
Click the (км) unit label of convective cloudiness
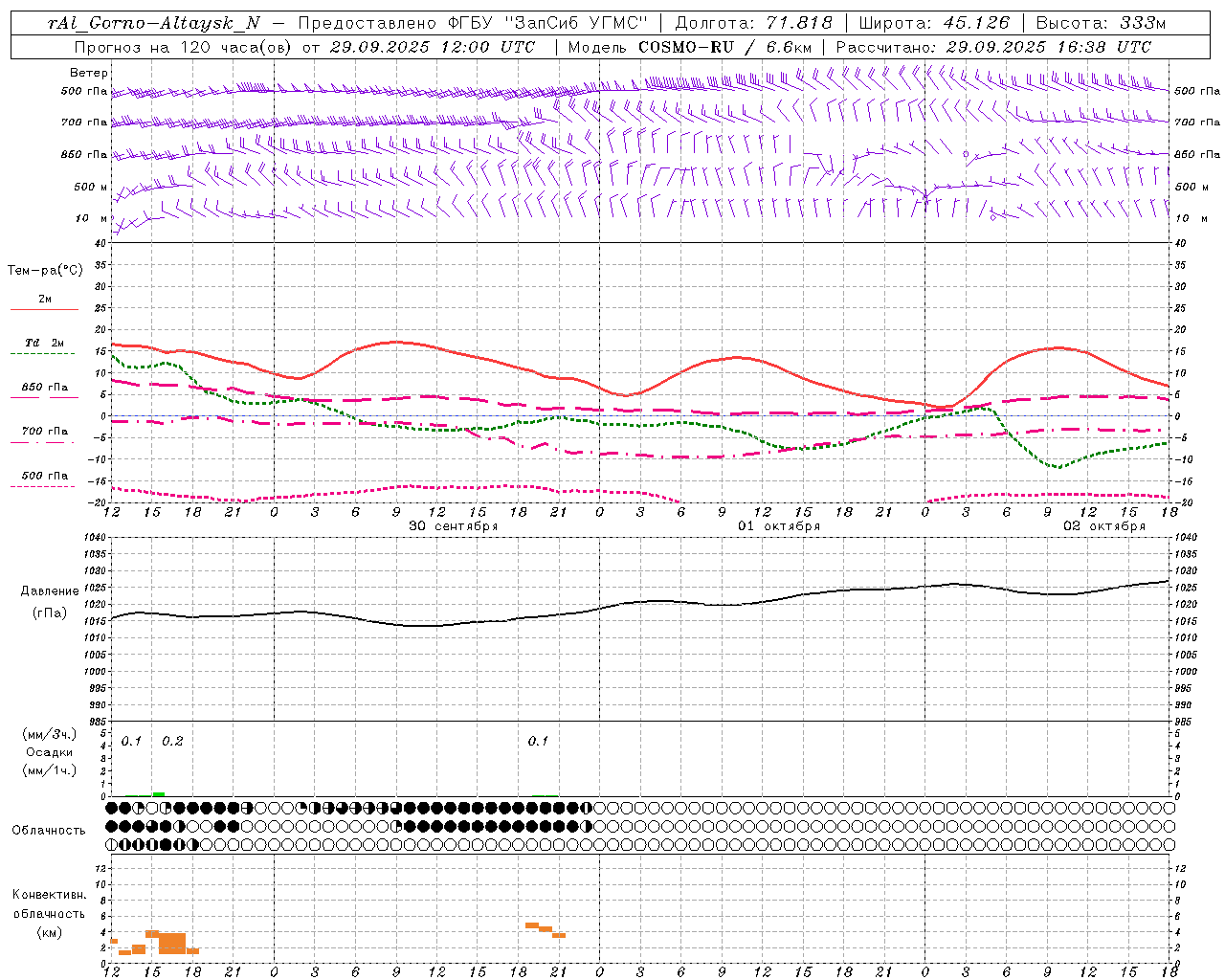[x=50, y=932]
